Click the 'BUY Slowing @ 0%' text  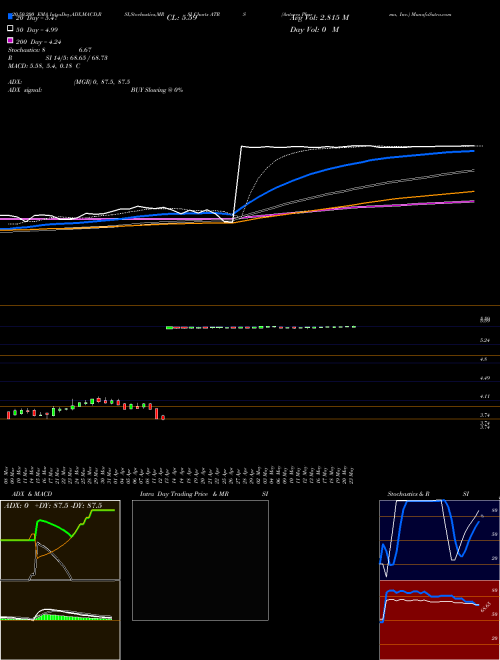click(x=157, y=90)
